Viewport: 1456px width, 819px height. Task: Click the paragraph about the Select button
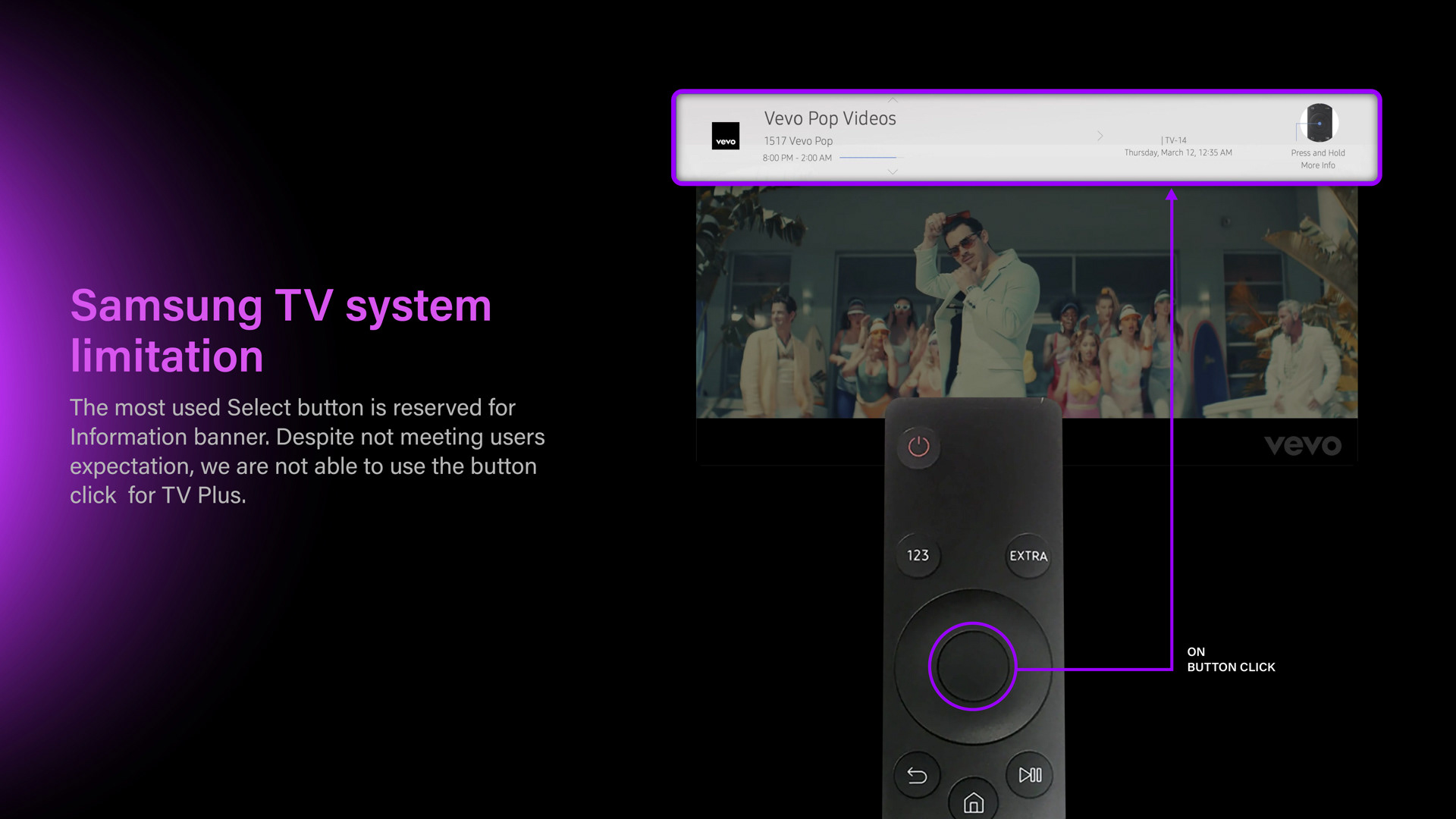pos(307,451)
